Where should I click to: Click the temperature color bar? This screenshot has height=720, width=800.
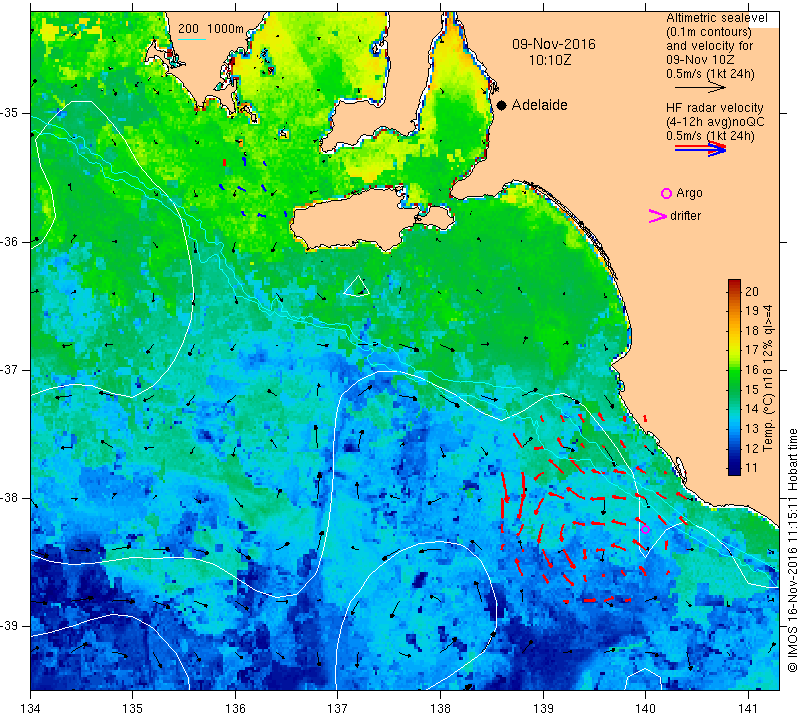pyautogui.click(x=734, y=377)
